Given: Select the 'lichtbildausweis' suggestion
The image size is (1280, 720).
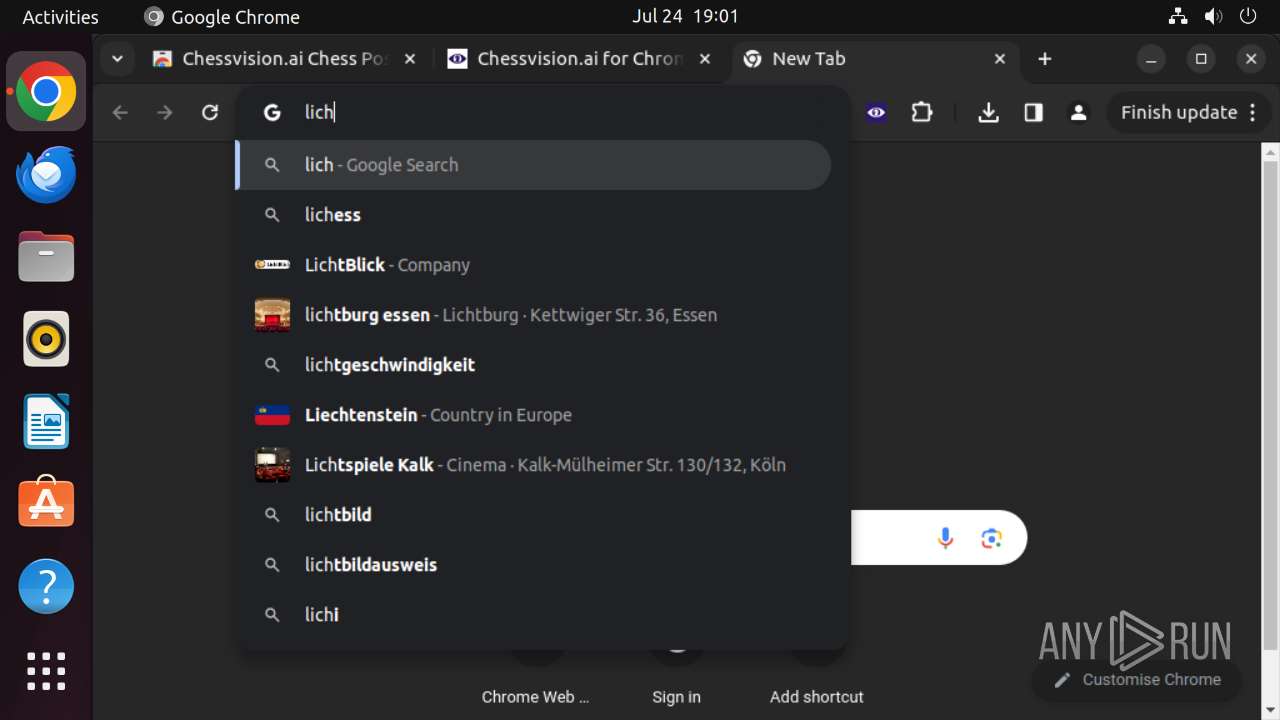Looking at the screenshot, I should pyautogui.click(x=533, y=565).
